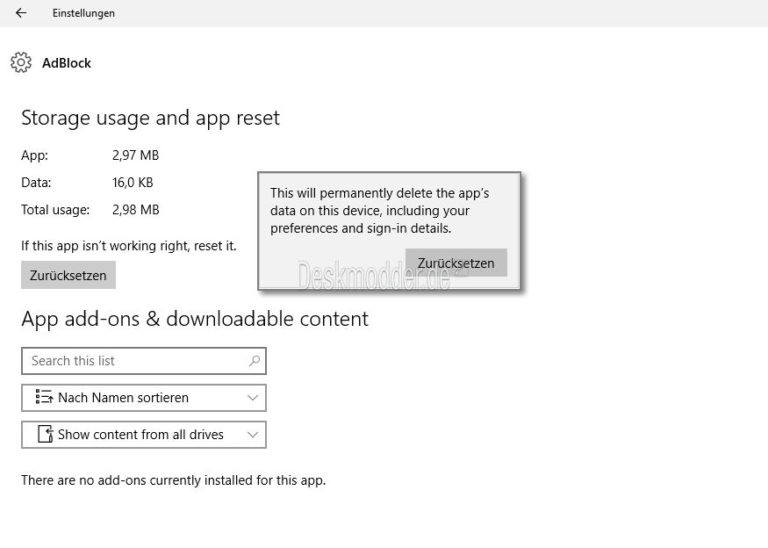
Task: Click the Storage usage and app reset heading
Action: pyautogui.click(x=150, y=118)
